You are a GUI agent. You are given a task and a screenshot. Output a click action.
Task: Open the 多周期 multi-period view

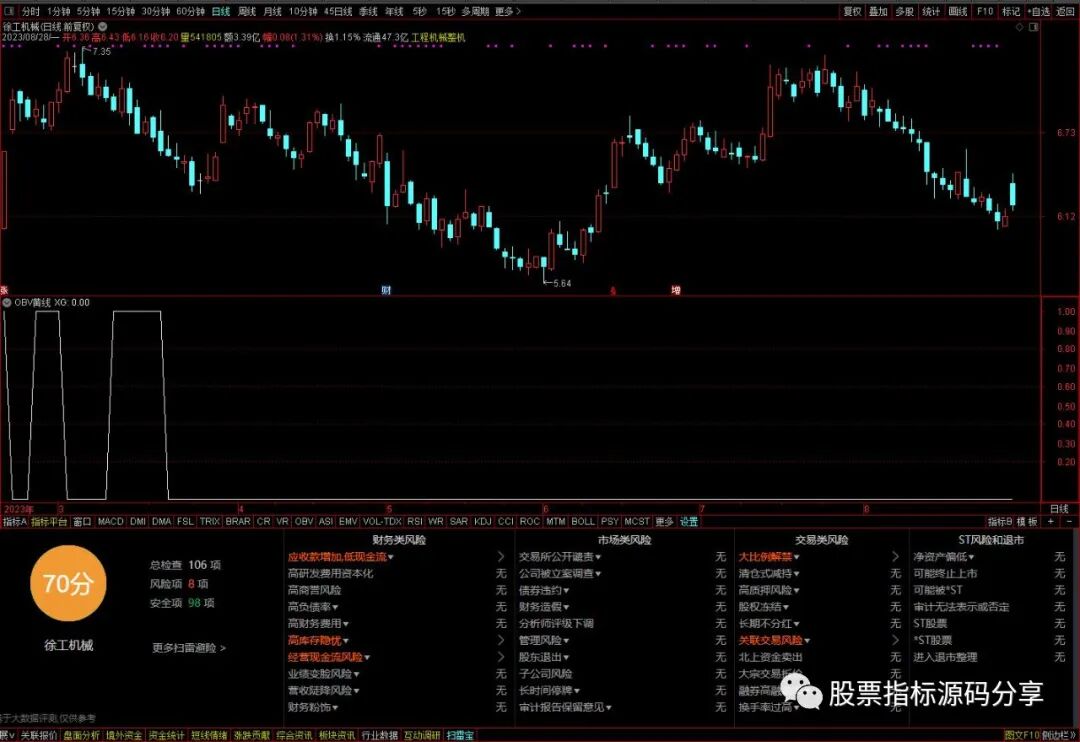(475, 12)
